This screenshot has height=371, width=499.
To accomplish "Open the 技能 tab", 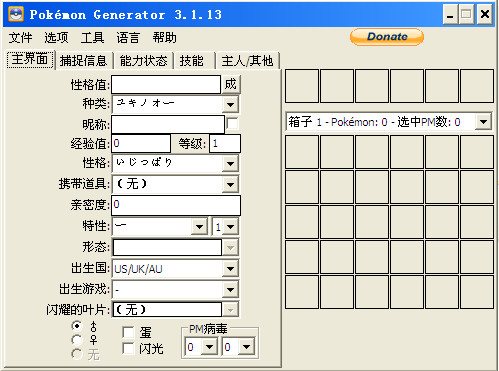I will point(192,61).
